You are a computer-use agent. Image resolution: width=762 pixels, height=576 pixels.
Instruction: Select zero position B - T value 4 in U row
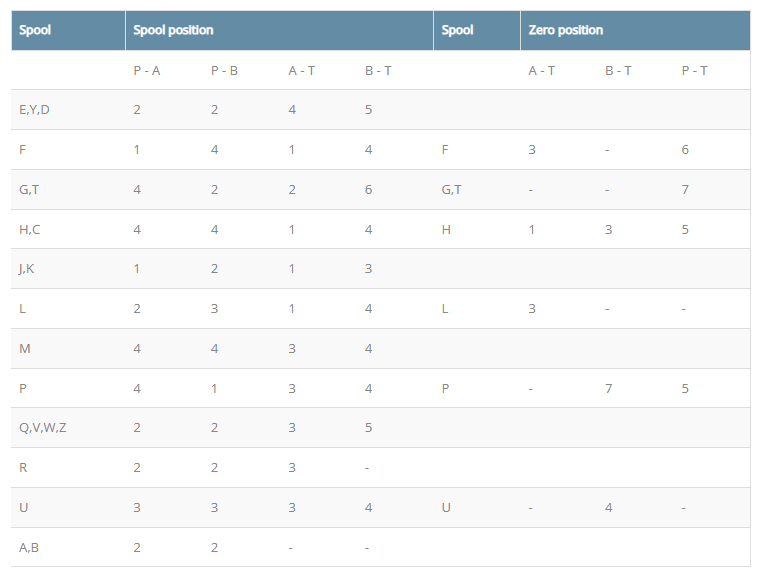[608, 508]
